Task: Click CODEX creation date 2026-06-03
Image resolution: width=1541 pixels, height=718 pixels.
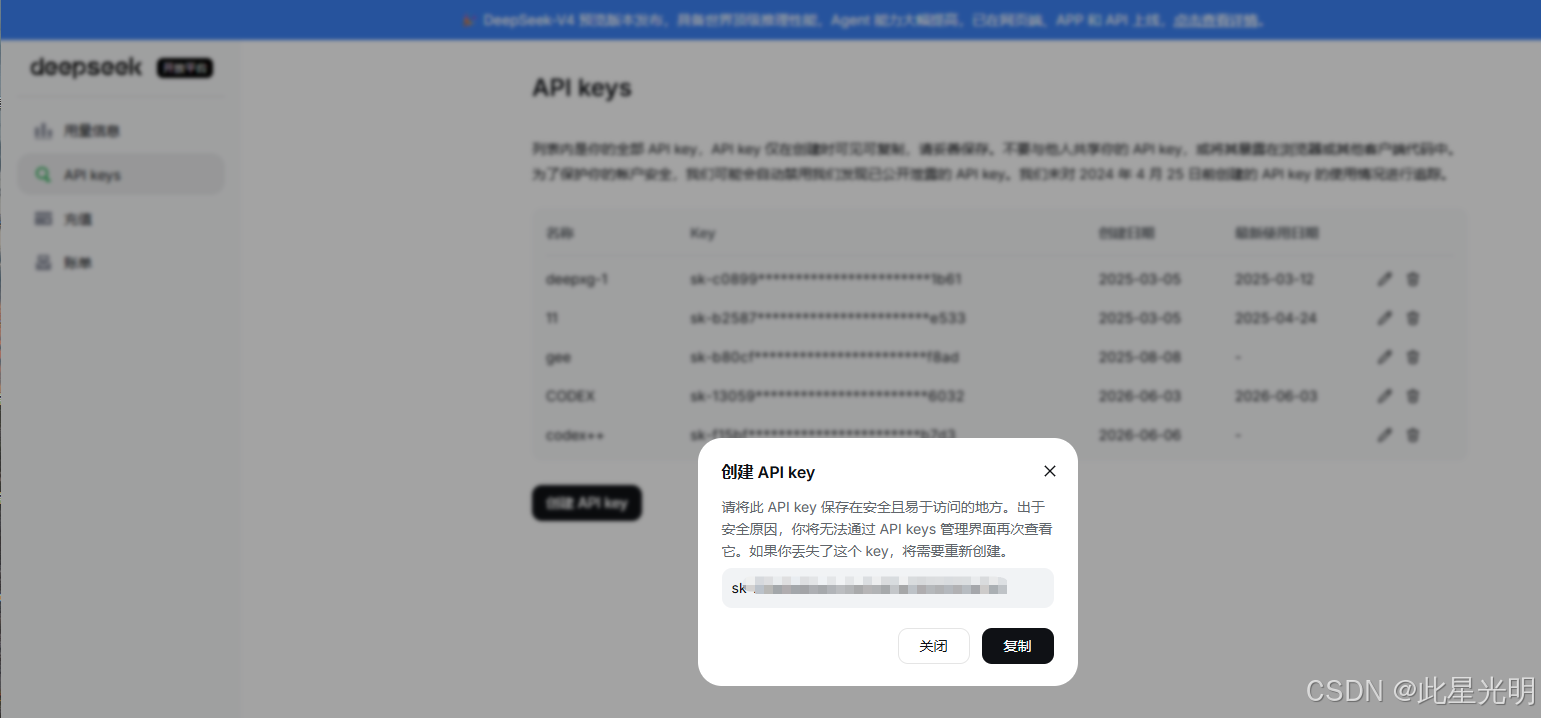Action: (x=1140, y=396)
